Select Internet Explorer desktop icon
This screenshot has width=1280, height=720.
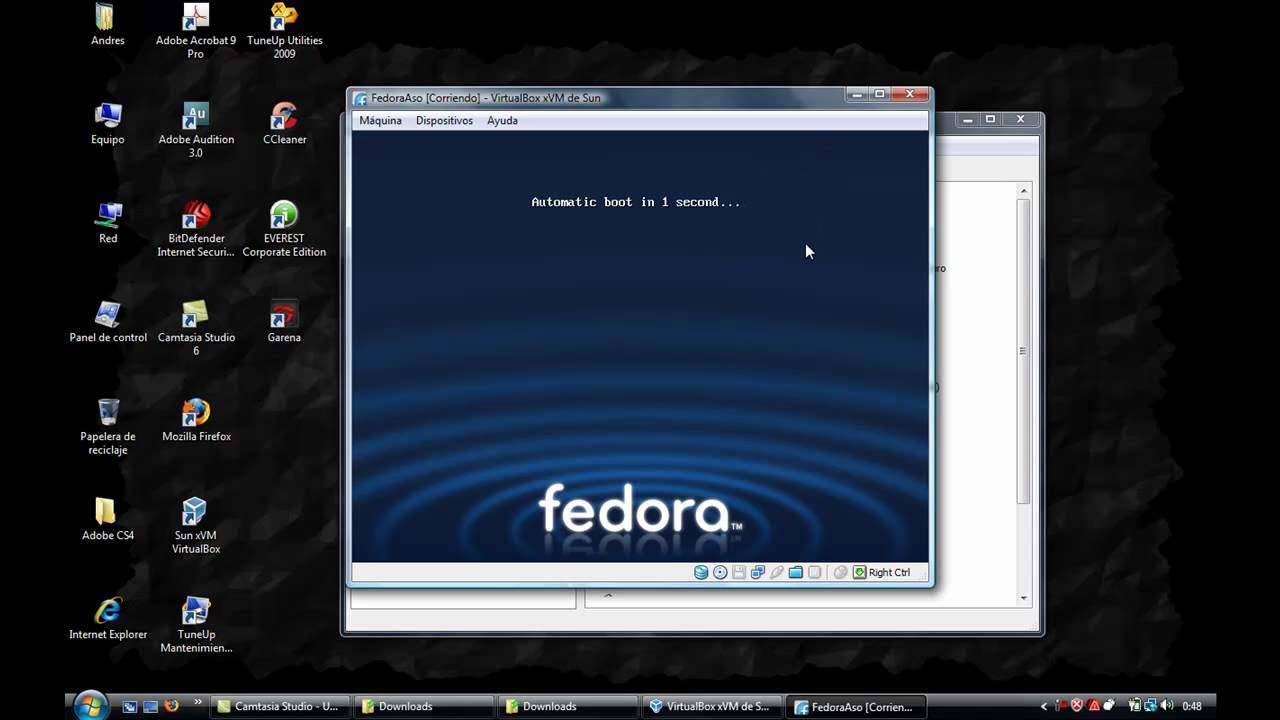(107, 619)
